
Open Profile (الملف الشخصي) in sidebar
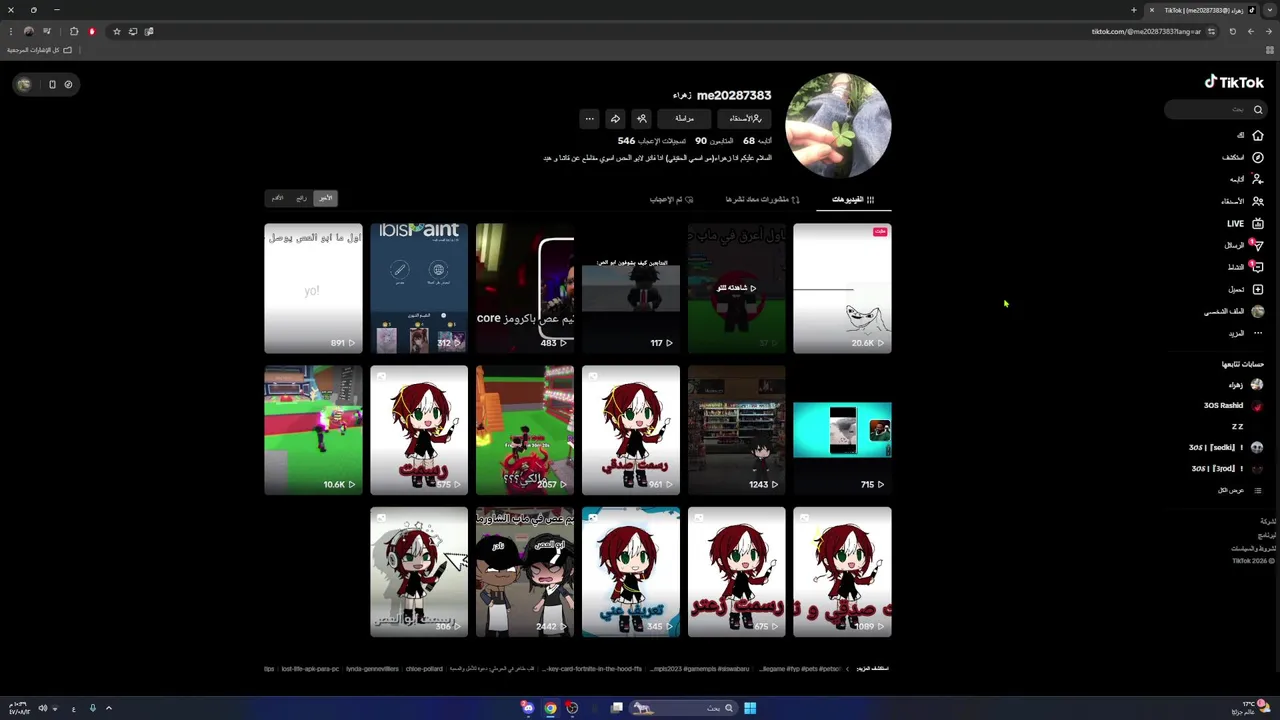(1234, 311)
